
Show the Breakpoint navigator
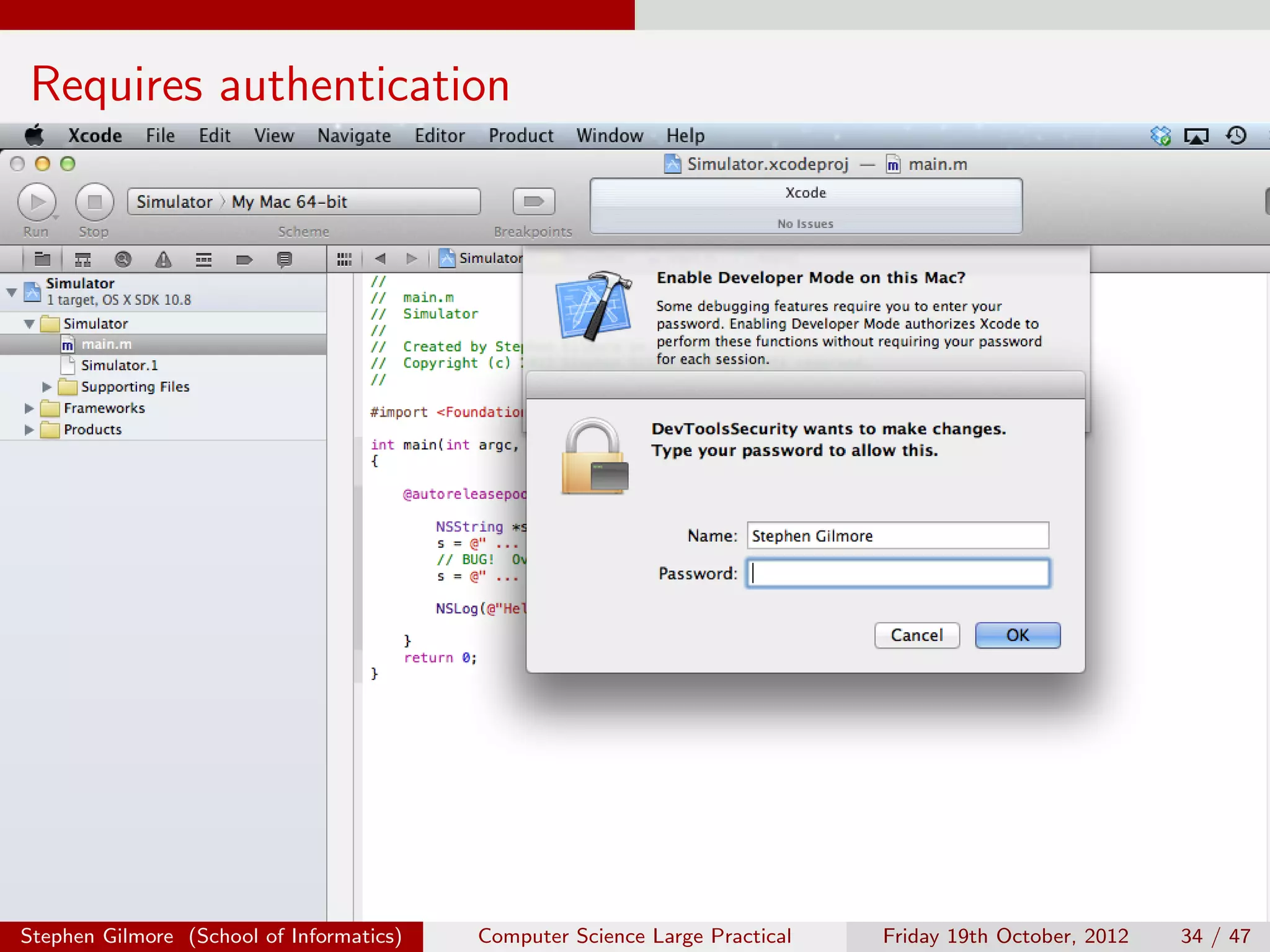244,259
